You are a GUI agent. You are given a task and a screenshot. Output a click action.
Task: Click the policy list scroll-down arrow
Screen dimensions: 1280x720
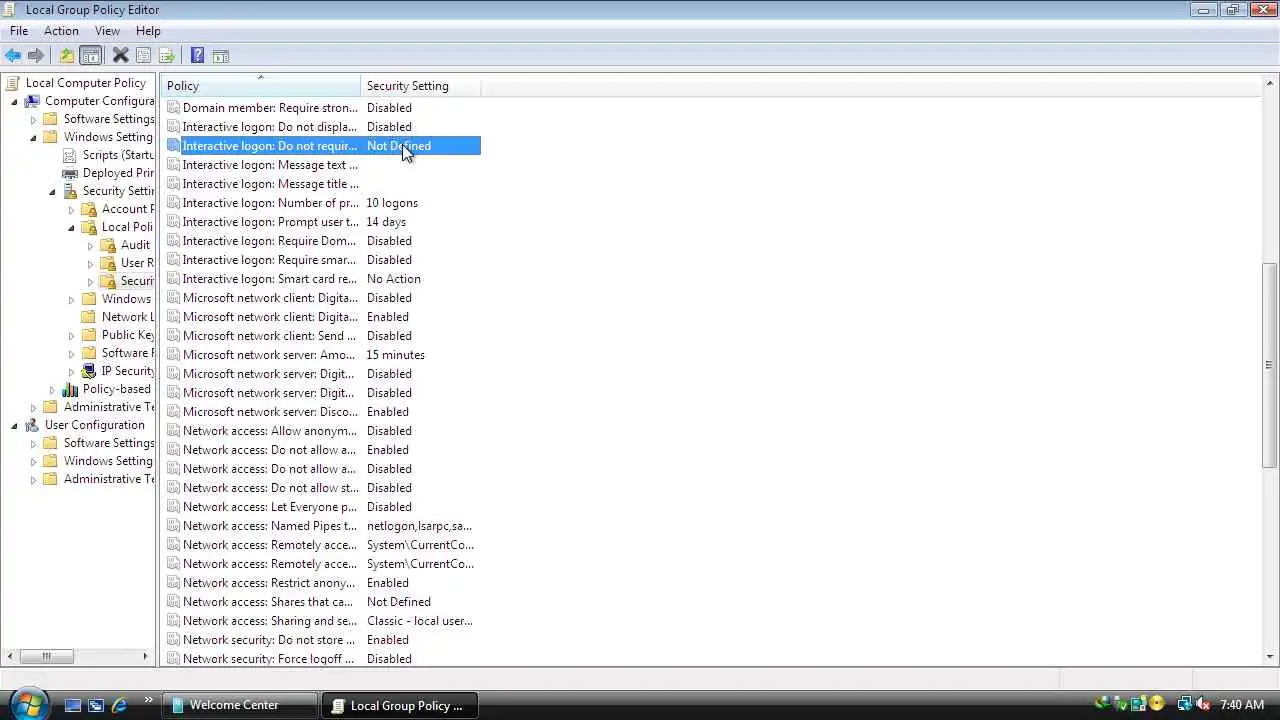click(1271, 657)
